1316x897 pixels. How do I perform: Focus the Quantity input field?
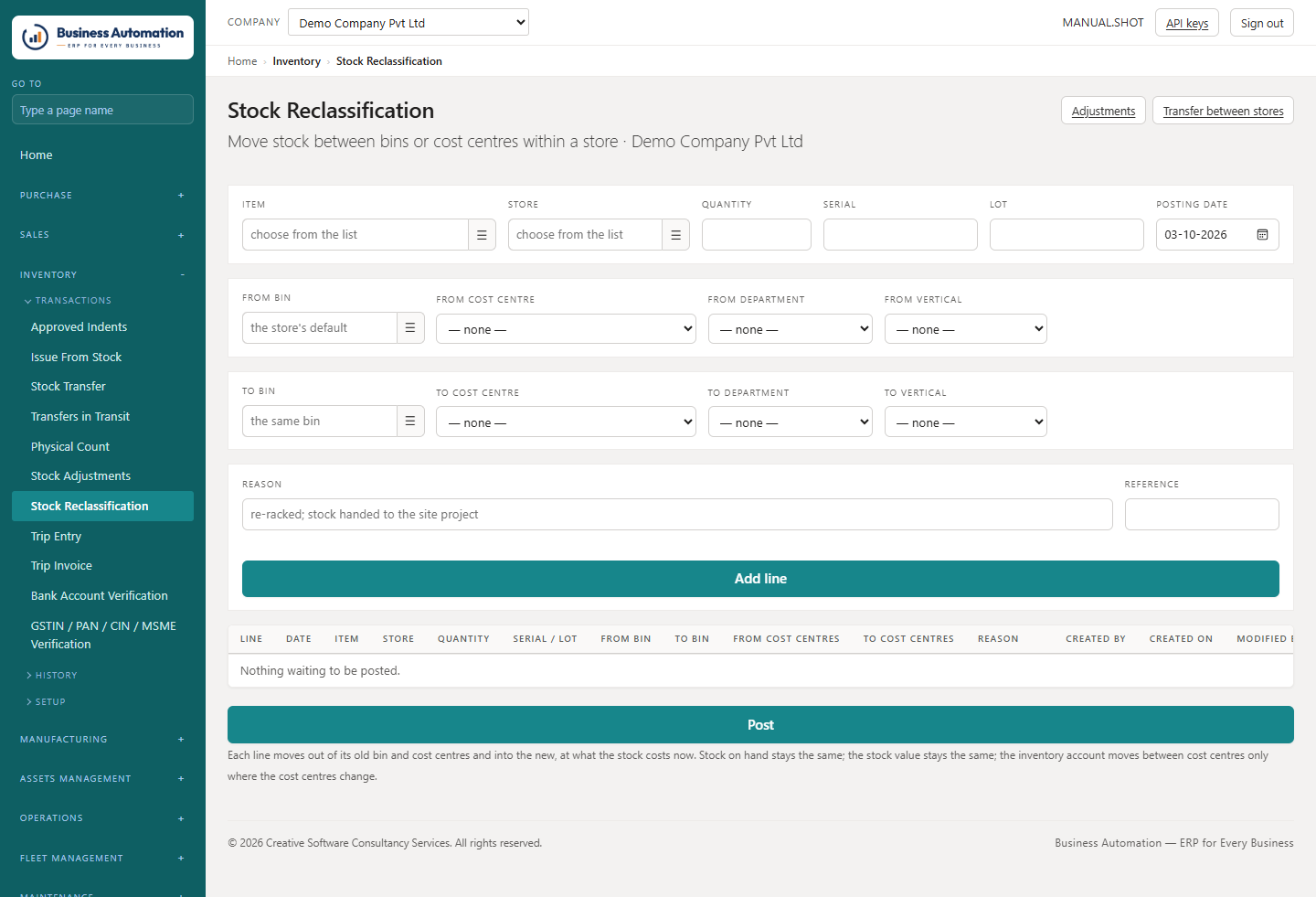(x=757, y=235)
